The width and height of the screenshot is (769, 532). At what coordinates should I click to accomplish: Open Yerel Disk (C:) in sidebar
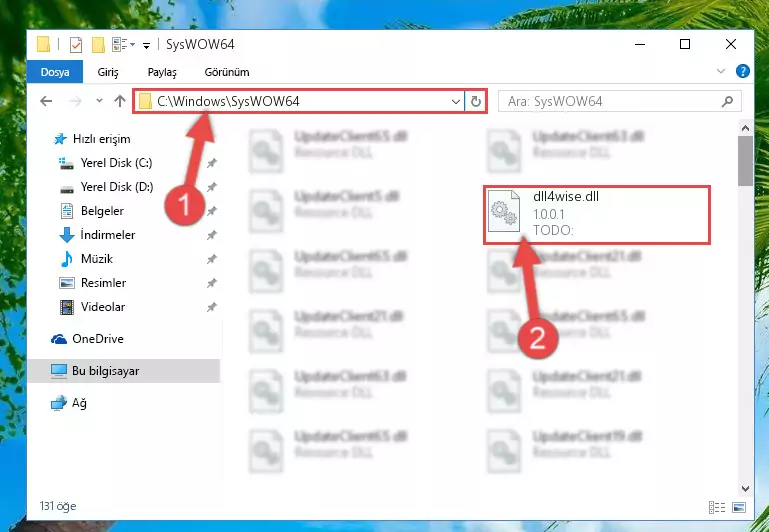coord(116,163)
